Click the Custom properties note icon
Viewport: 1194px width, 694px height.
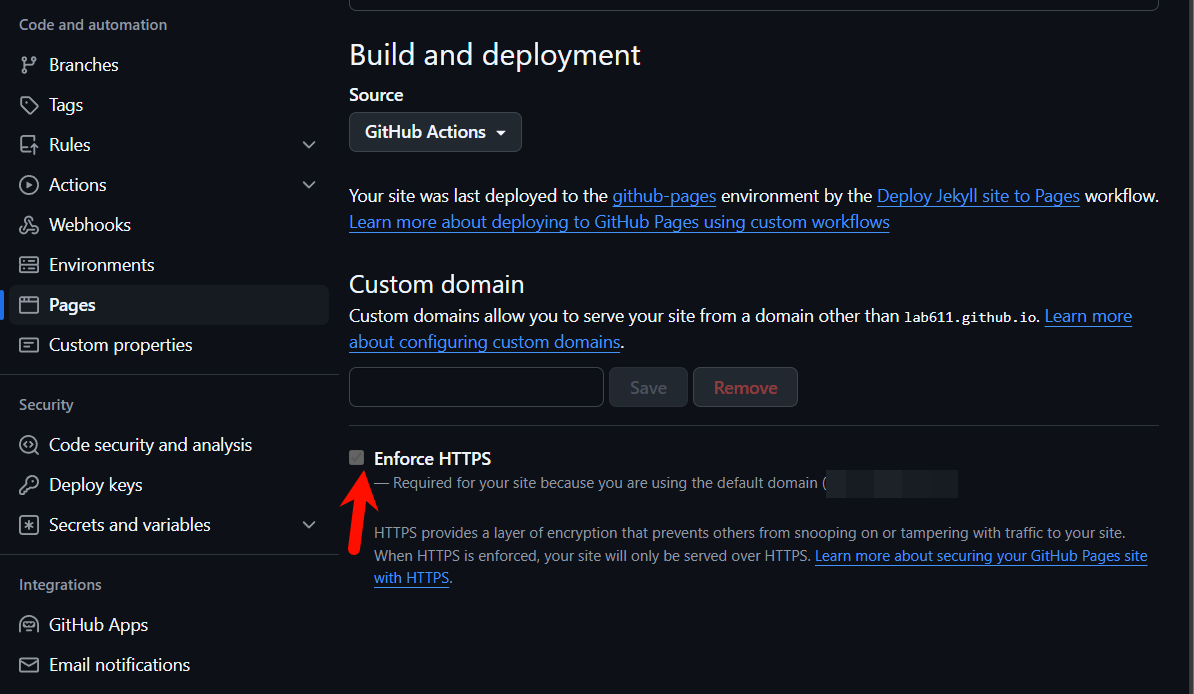(x=29, y=345)
